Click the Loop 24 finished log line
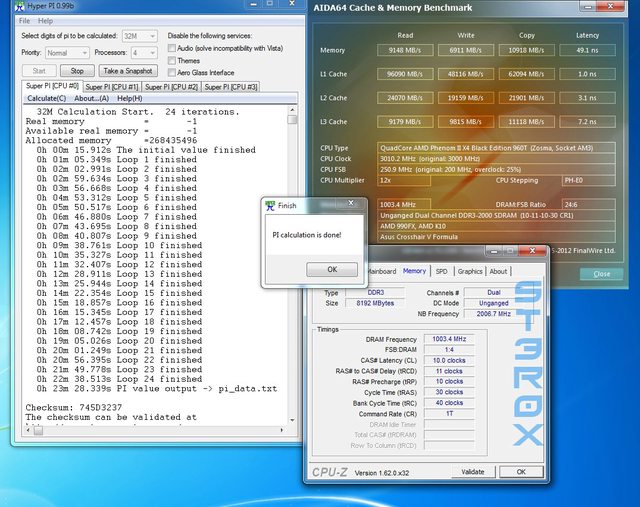The image size is (640, 507). pyautogui.click(x=120, y=379)
